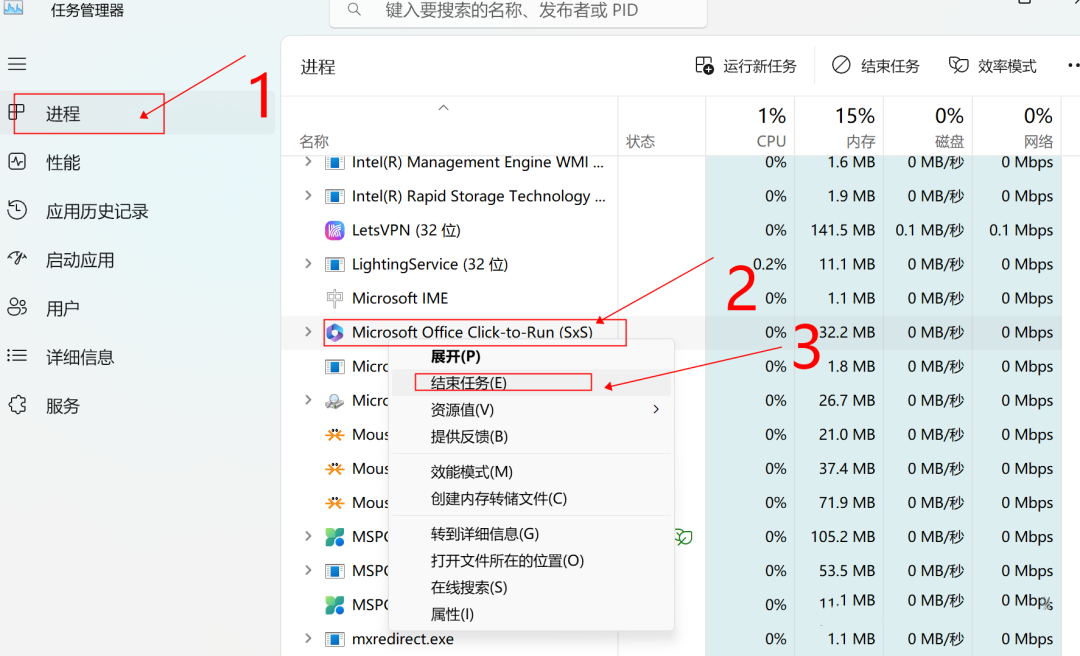This screenshot has height=656, width=1080.
Task: Choose 结束任务(E) from the context menu
Action: (x=531, y=383)
